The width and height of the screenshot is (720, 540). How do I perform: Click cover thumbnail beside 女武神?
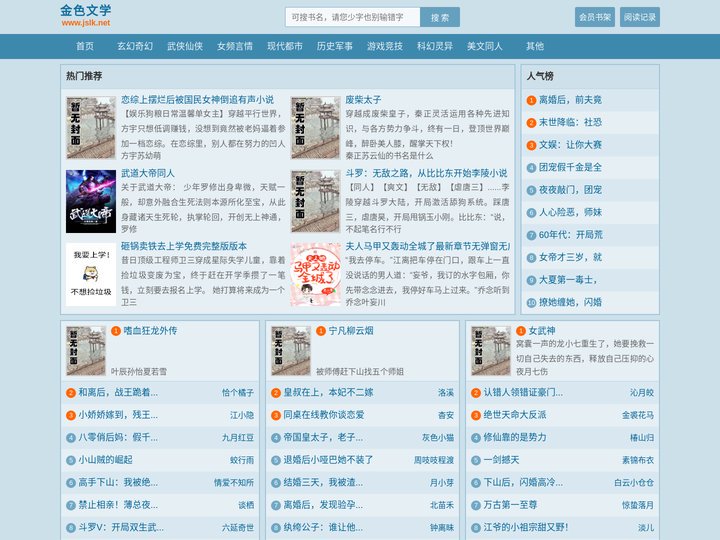(x=491, y=351)
